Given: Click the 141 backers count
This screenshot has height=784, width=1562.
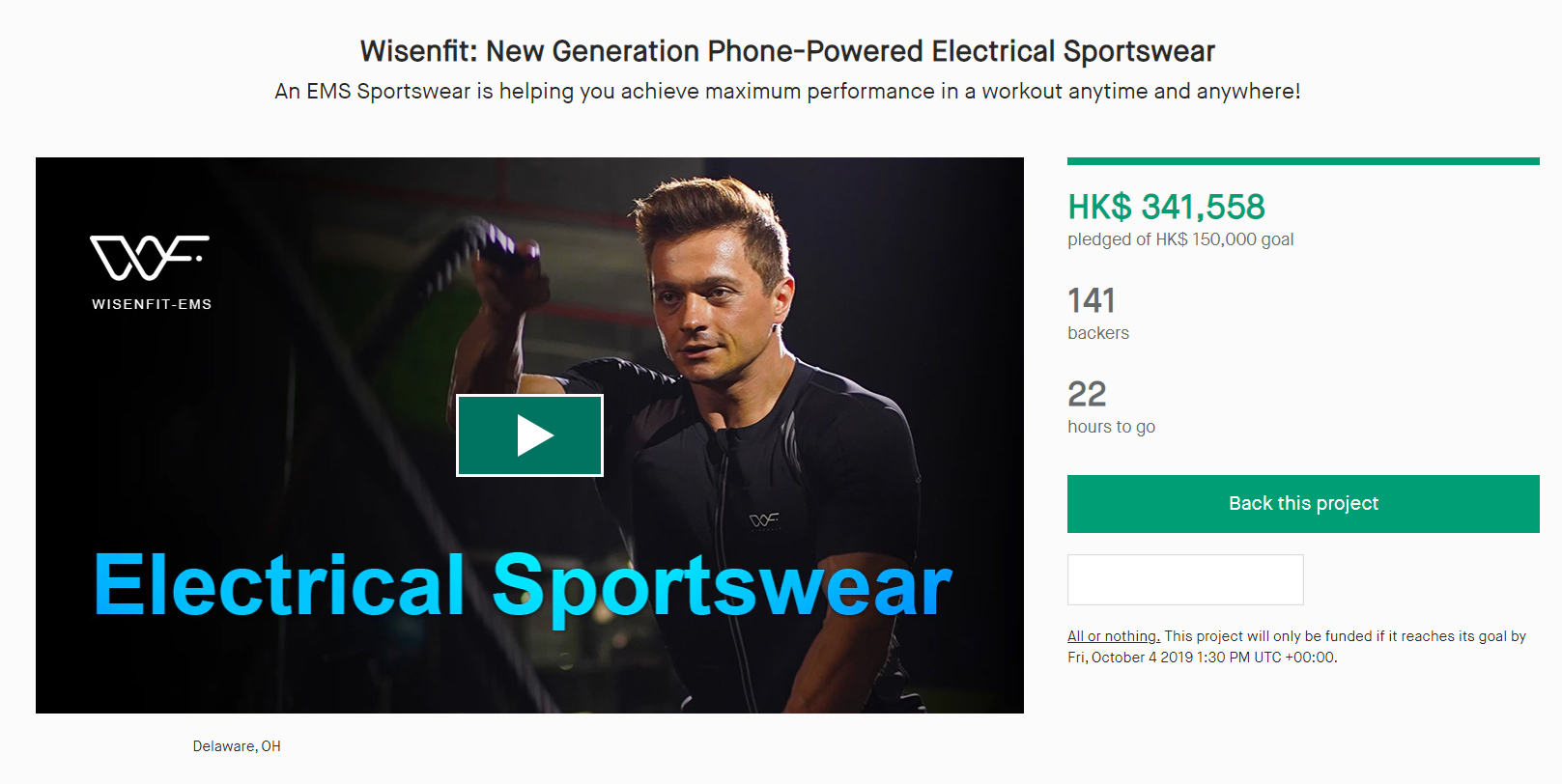Looking at the screenshot, I should [1092, 300].
